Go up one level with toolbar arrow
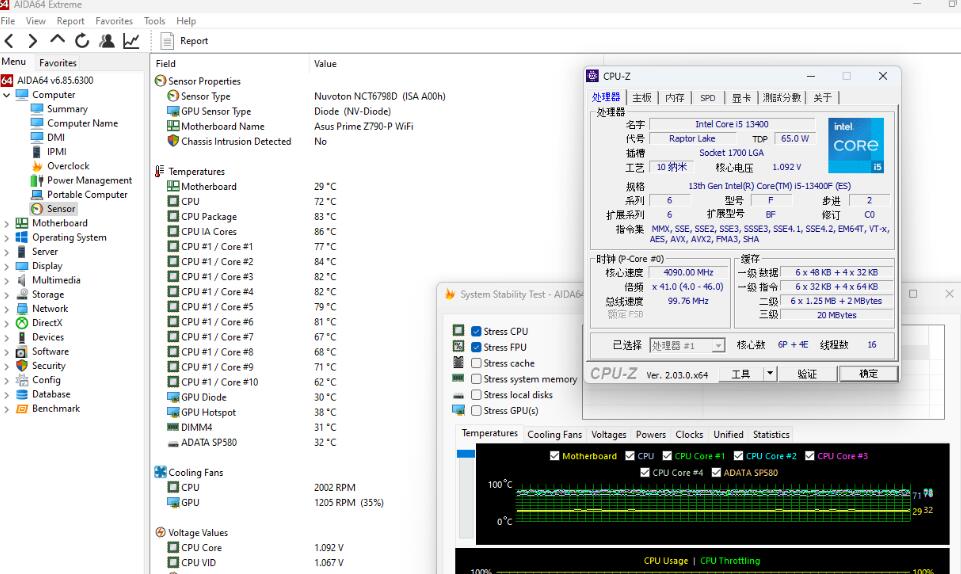 click(x=57, y=40)
